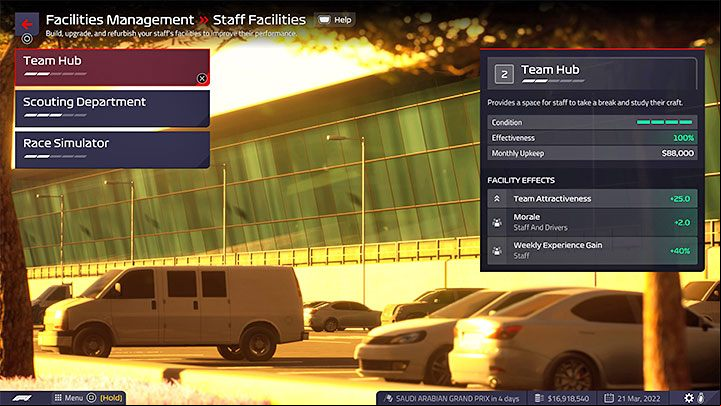Open the Help button
Image resolution: width=721 pixels, height=406 pixels.
[336, 20]
